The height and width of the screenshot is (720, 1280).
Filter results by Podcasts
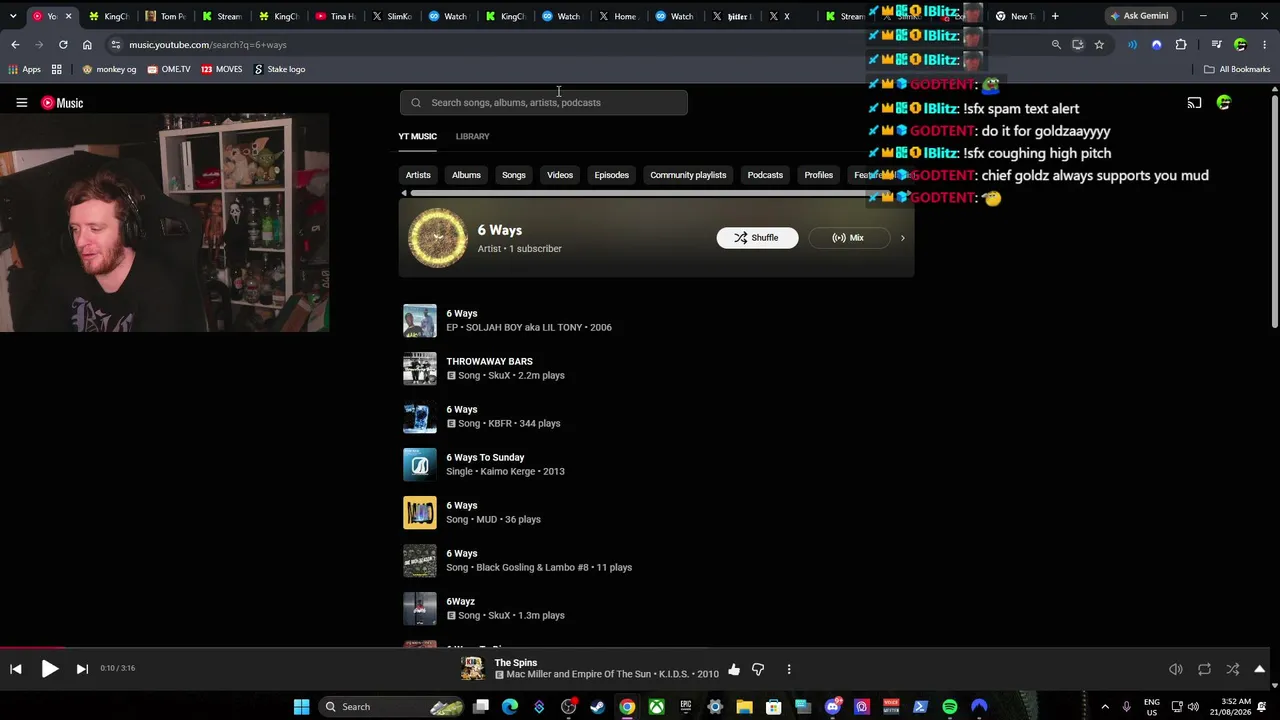pos(765,175)
